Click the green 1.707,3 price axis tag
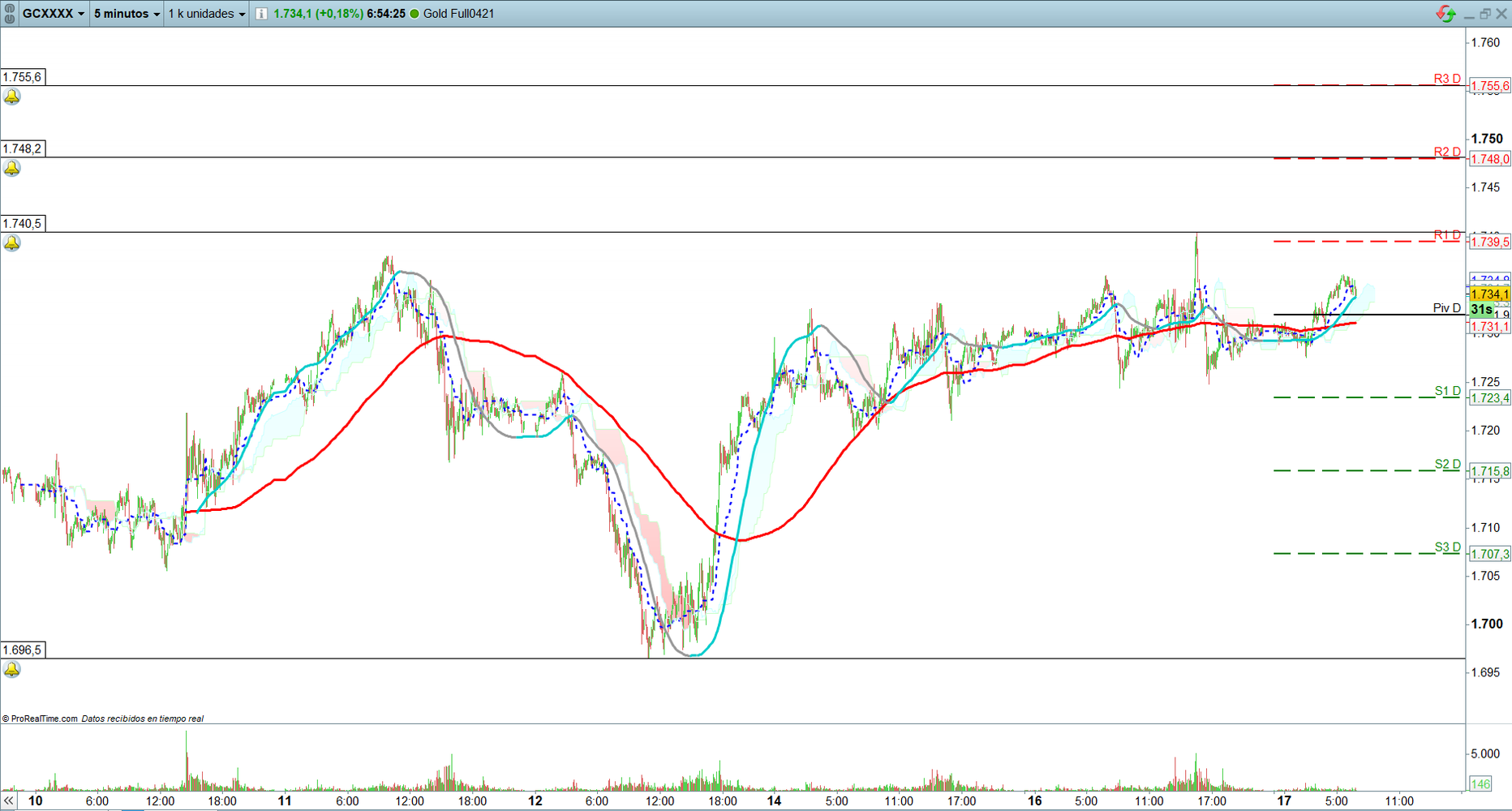Screen dimensions: 1512x811 1490,553
